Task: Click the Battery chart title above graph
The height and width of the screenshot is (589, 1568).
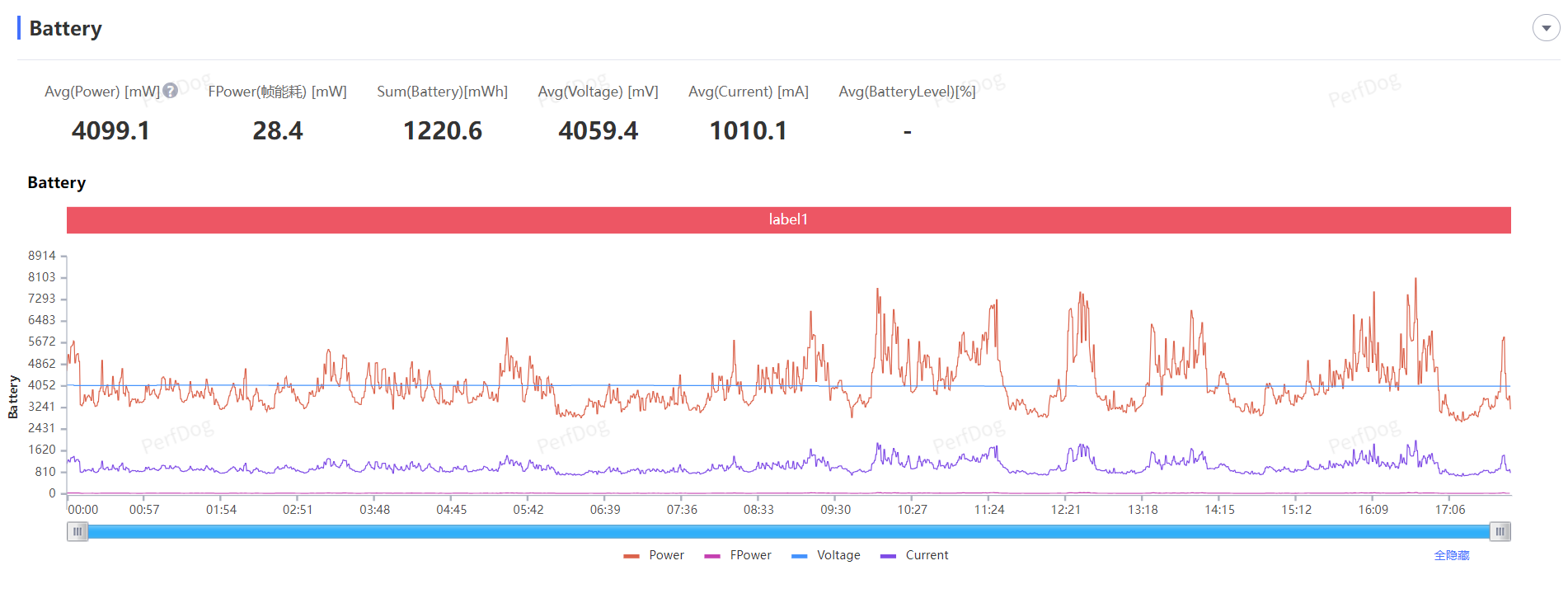Action: tap(56, 182)
